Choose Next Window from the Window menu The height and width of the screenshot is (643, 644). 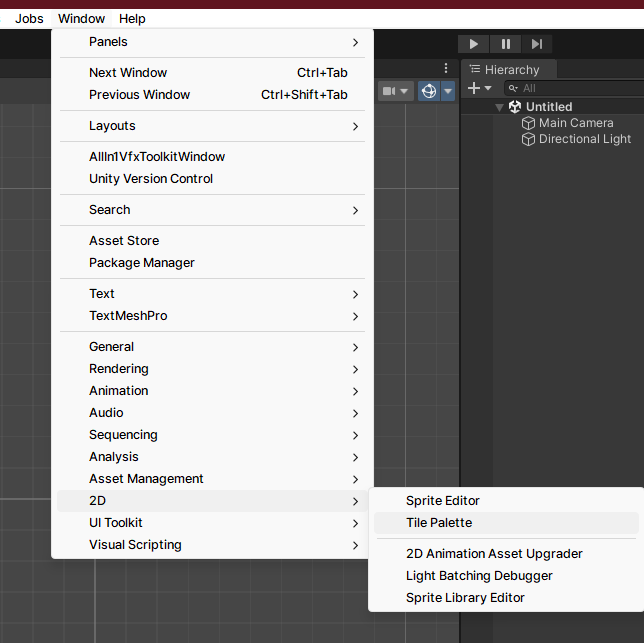(212, 73)
